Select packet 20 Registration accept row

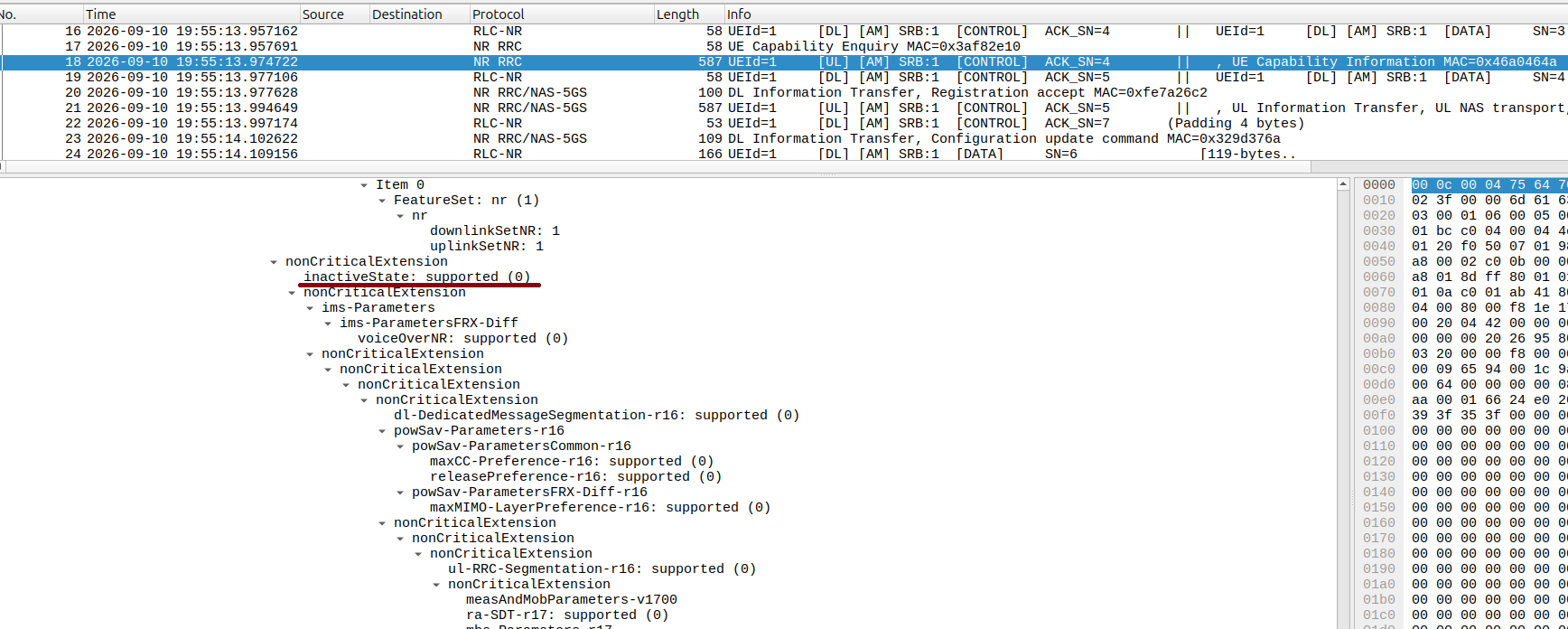(x=784, y=93)
